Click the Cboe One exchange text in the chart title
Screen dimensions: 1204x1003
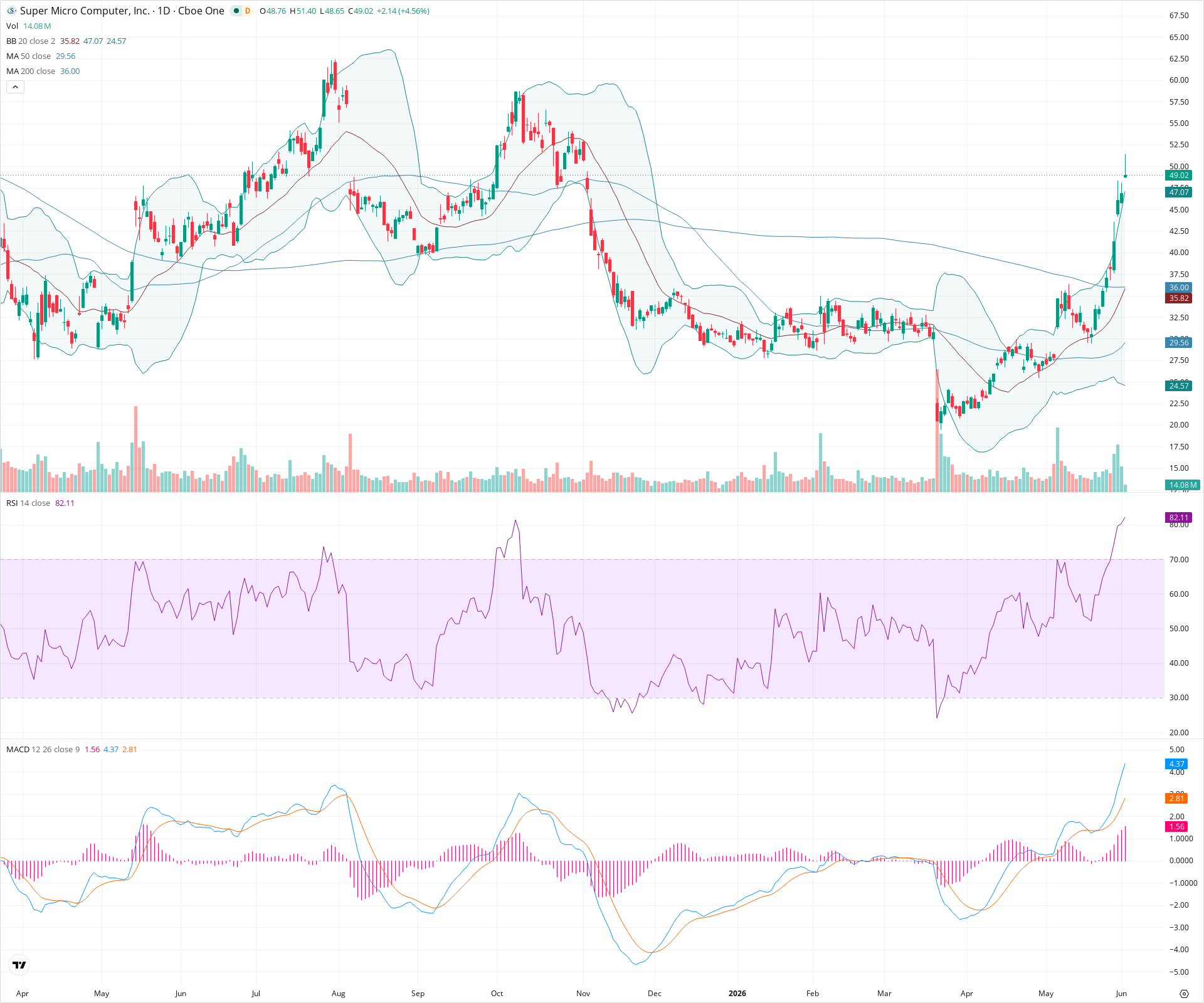[x=201, y=11]
